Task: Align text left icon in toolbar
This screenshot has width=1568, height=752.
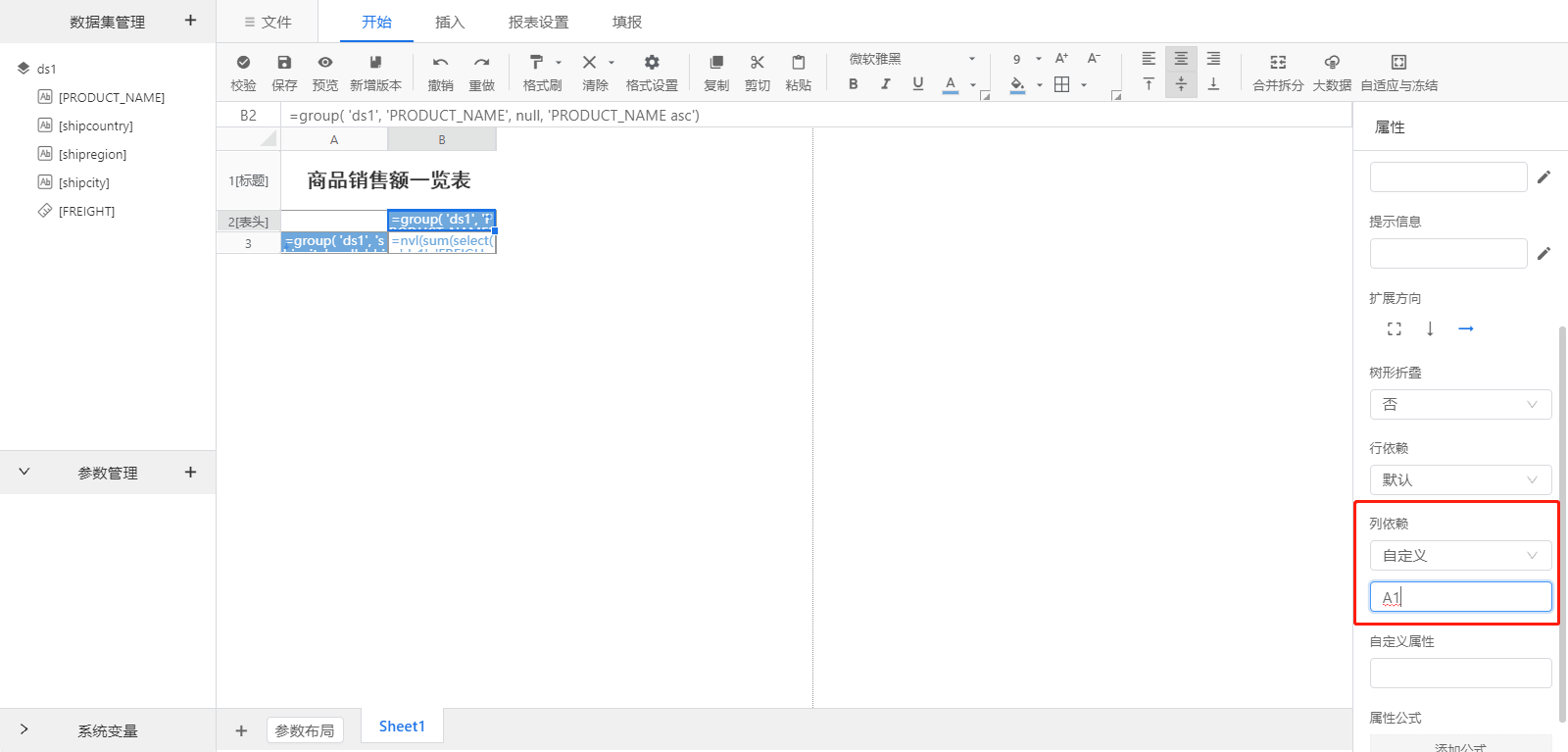Action: coord(1149,59)
